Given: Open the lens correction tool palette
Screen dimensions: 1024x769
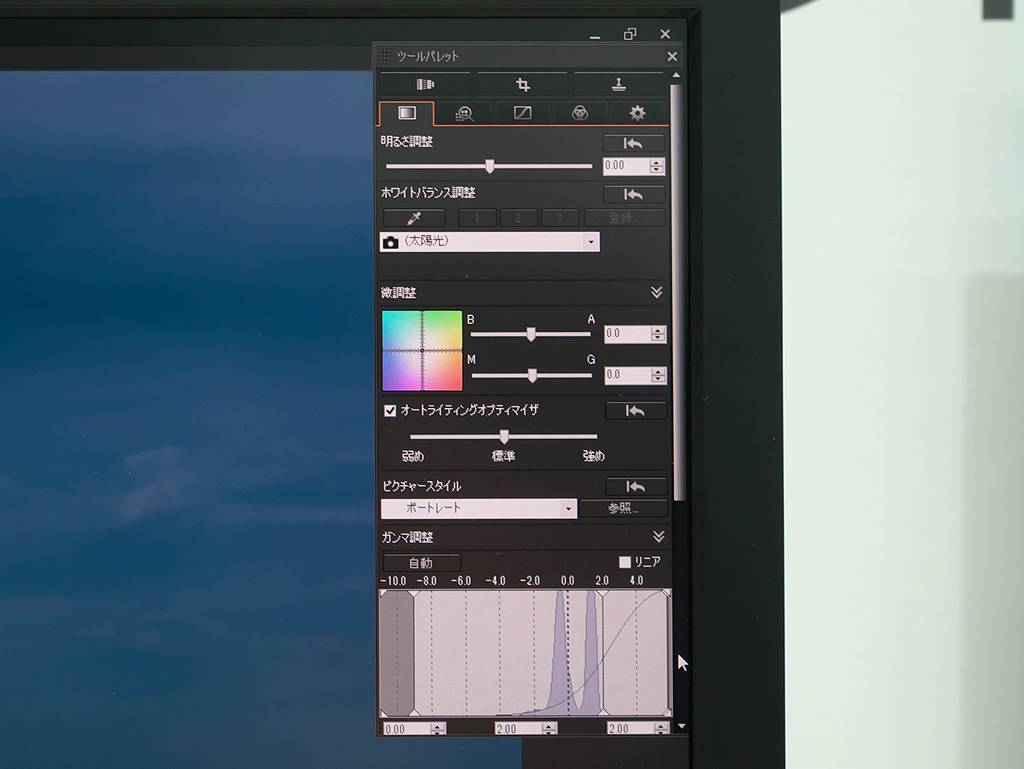Looking at the screenshot, I should pos(425,84).
